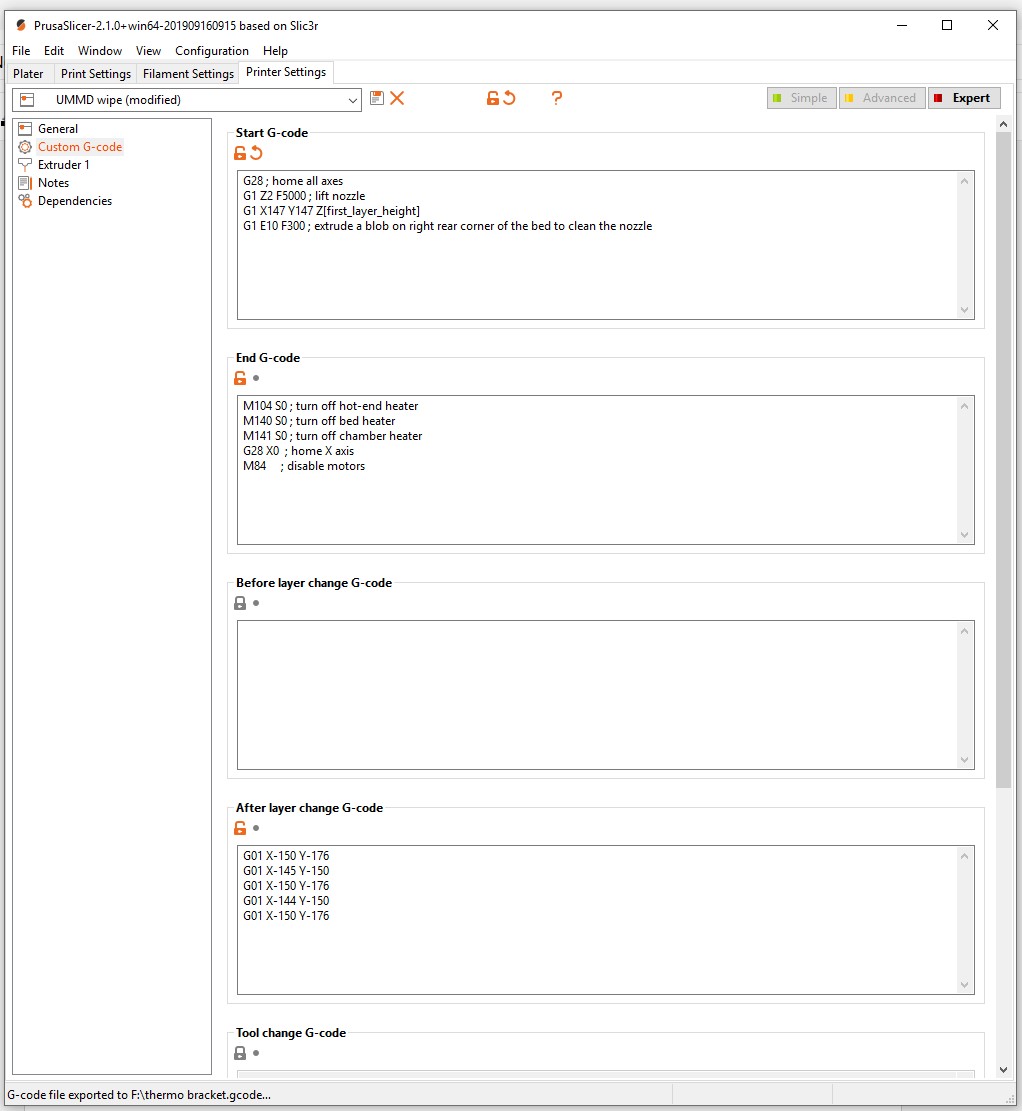Select General in the sidebar
This screenshot has width=1022, height=1111.
pos(58,129)
